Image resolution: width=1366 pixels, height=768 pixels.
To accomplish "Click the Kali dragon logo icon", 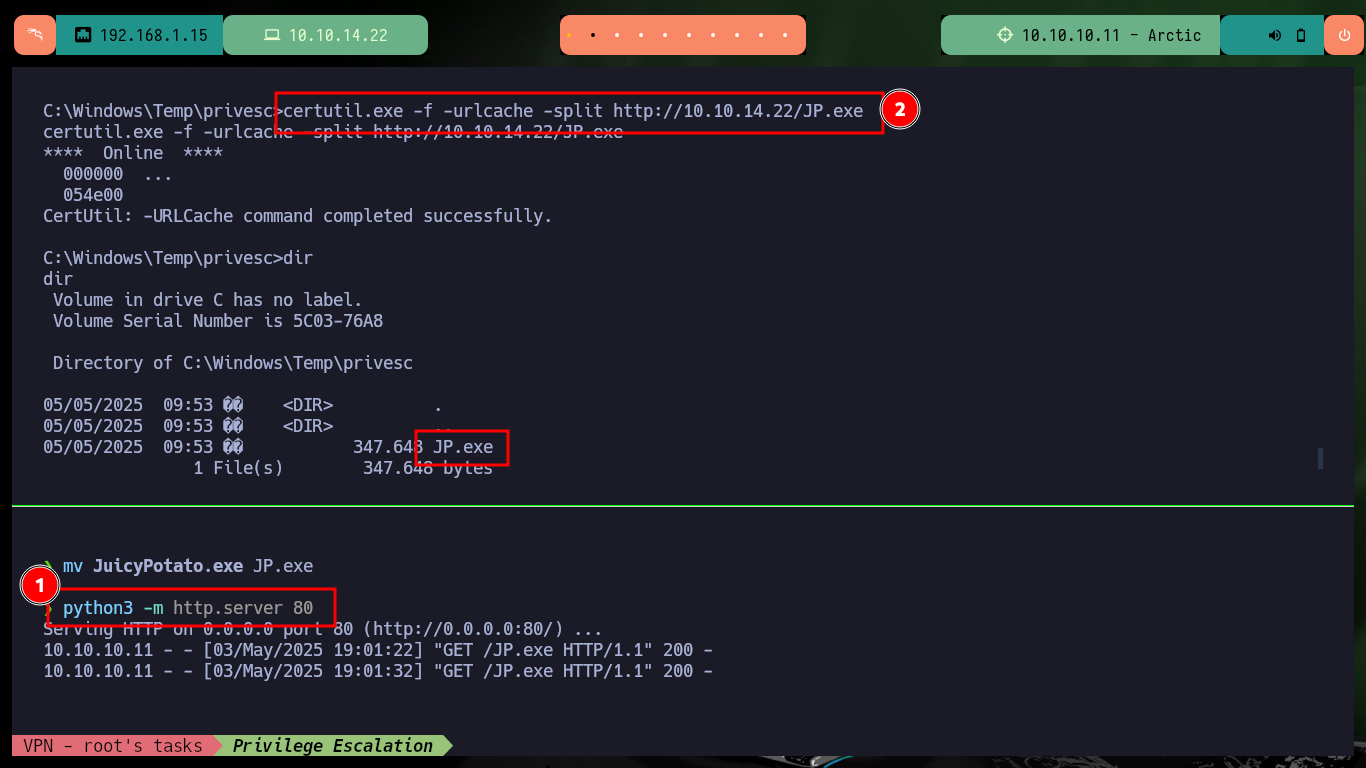I will pyautogui.click(x=35, y=35).
